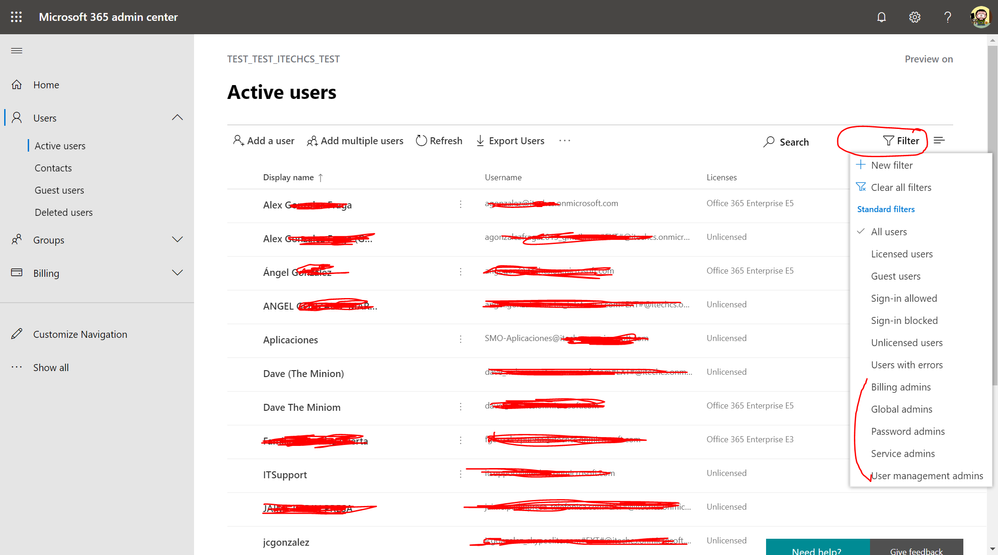Click the Users person icon in sidebar

17,118
